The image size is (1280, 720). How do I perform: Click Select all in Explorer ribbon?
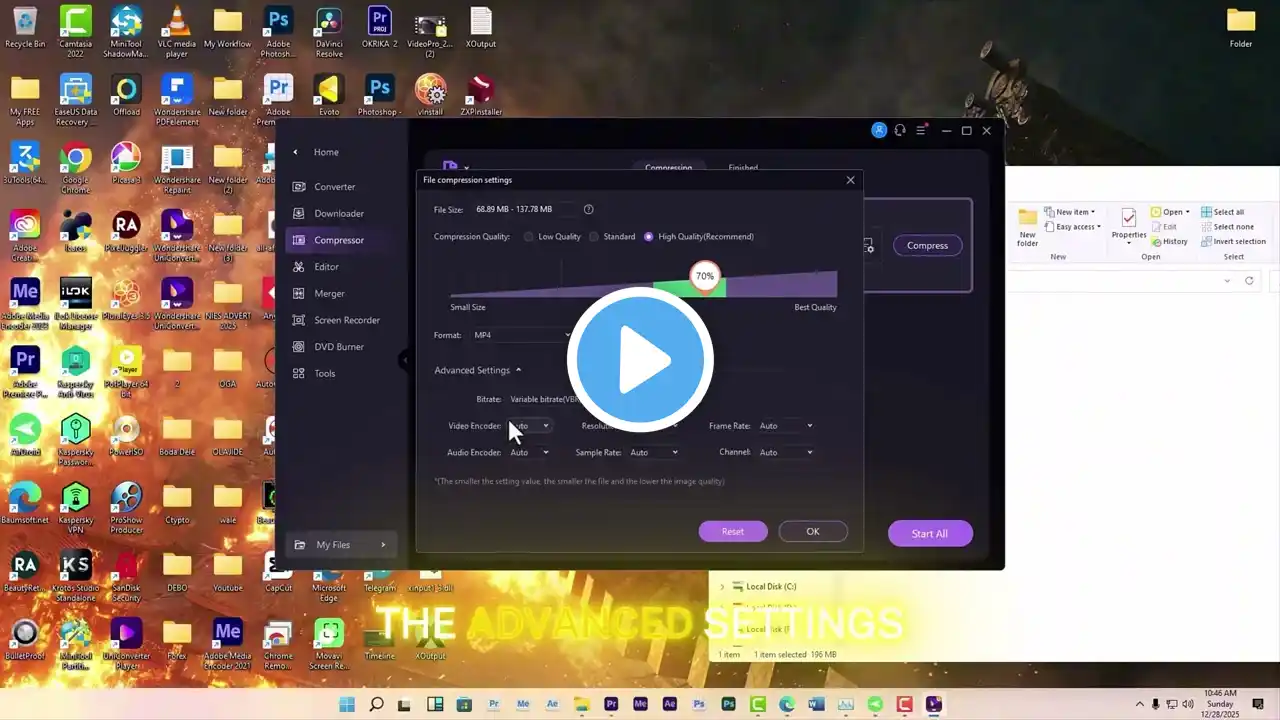click(1222, 212)
